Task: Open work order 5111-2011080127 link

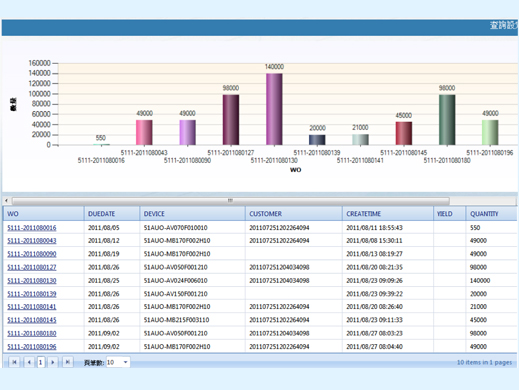Action: pos(32,267)
